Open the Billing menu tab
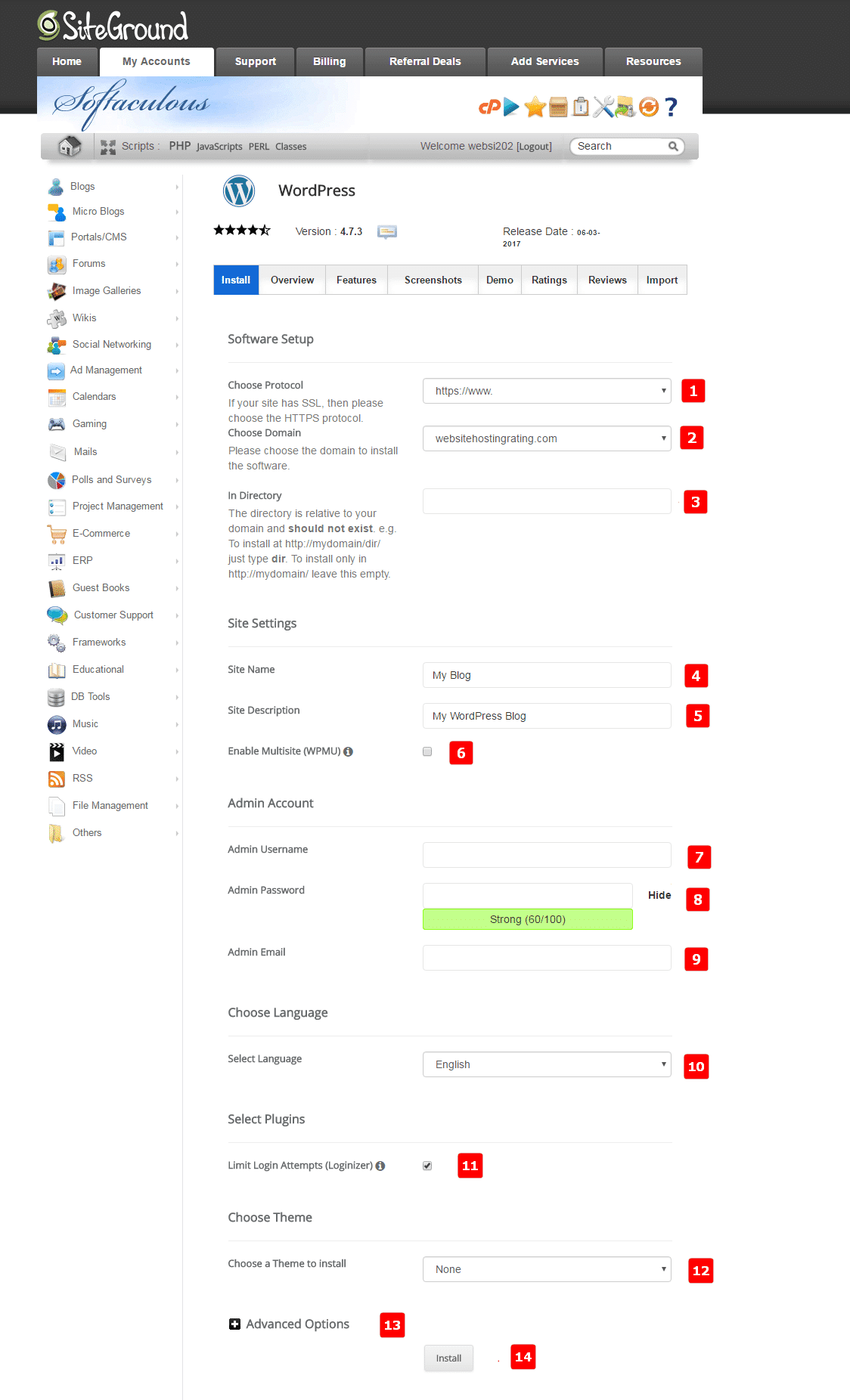The height and width of the screenshot is (1400, 850). [329, 61]
